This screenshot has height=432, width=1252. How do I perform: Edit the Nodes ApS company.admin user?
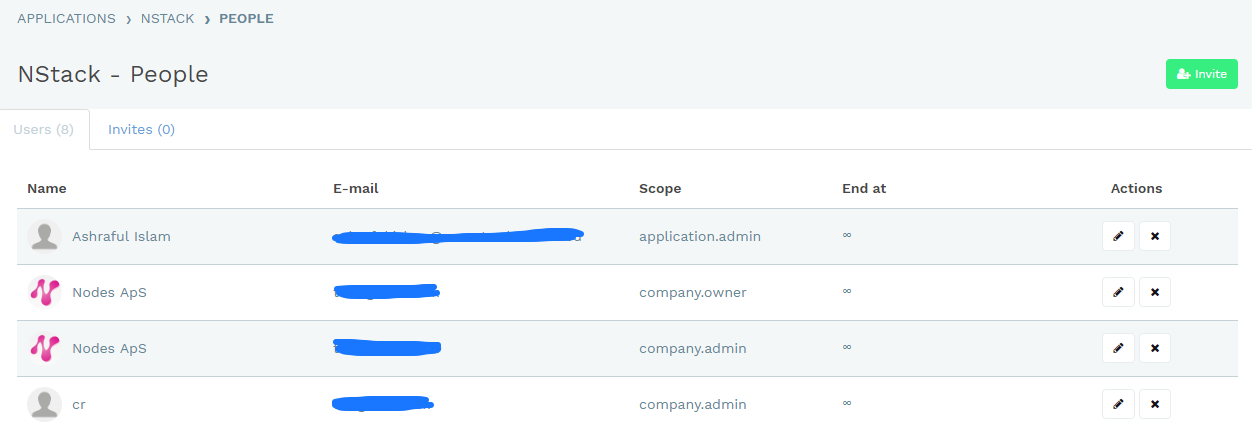pyautogui.click(x=1118, y=348)
